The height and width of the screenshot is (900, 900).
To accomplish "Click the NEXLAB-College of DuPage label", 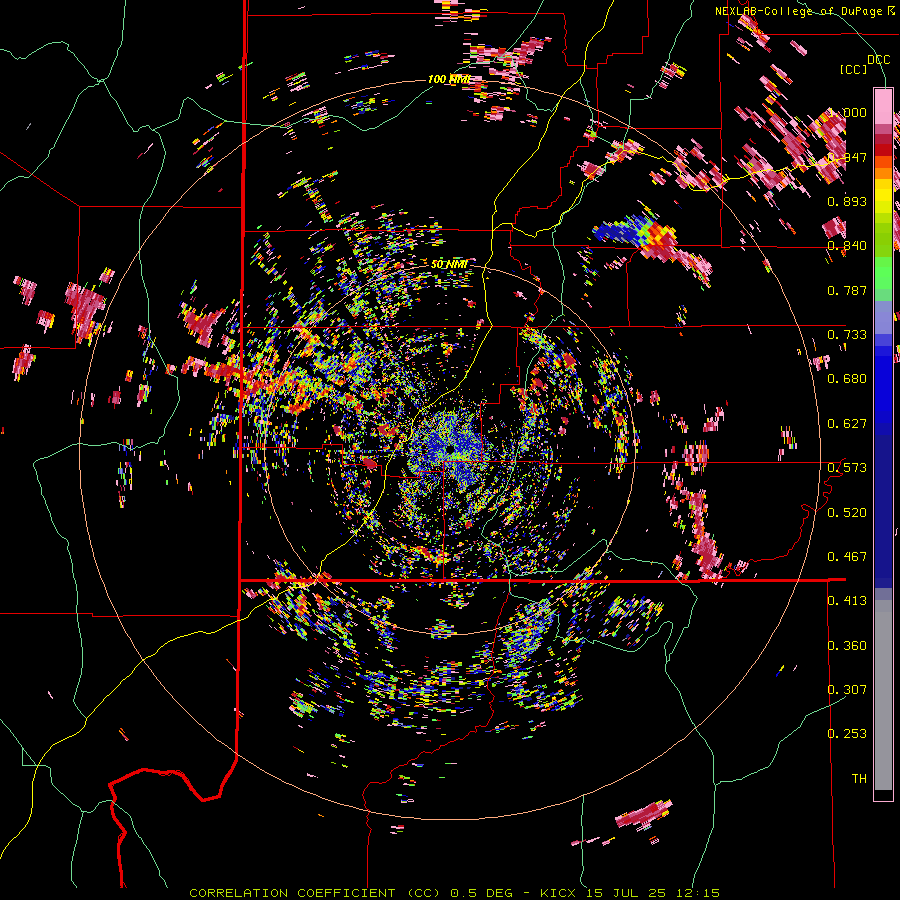I will 804,11.
